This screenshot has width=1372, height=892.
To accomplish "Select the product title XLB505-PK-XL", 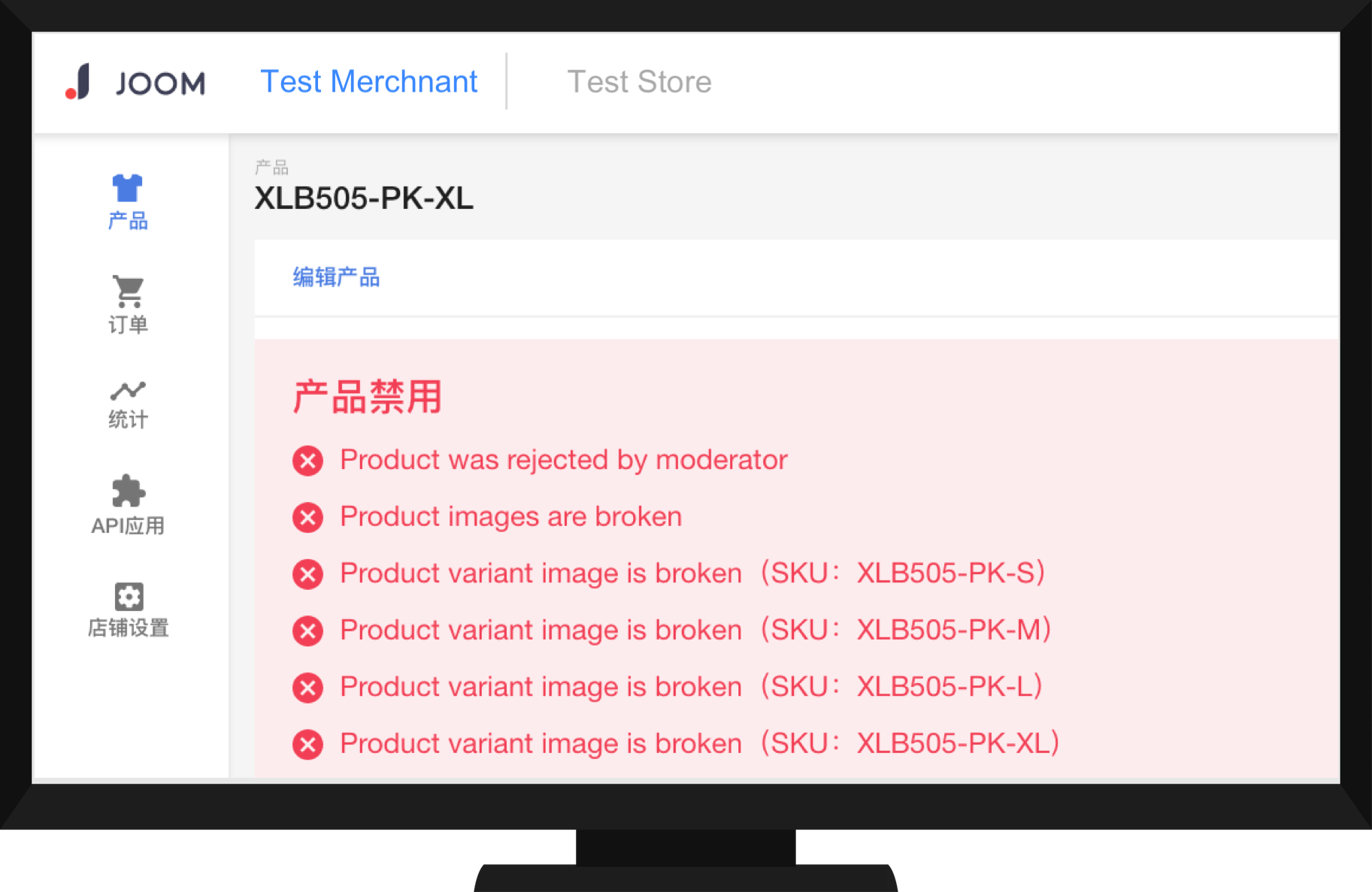I will click(x=364, y=199).
